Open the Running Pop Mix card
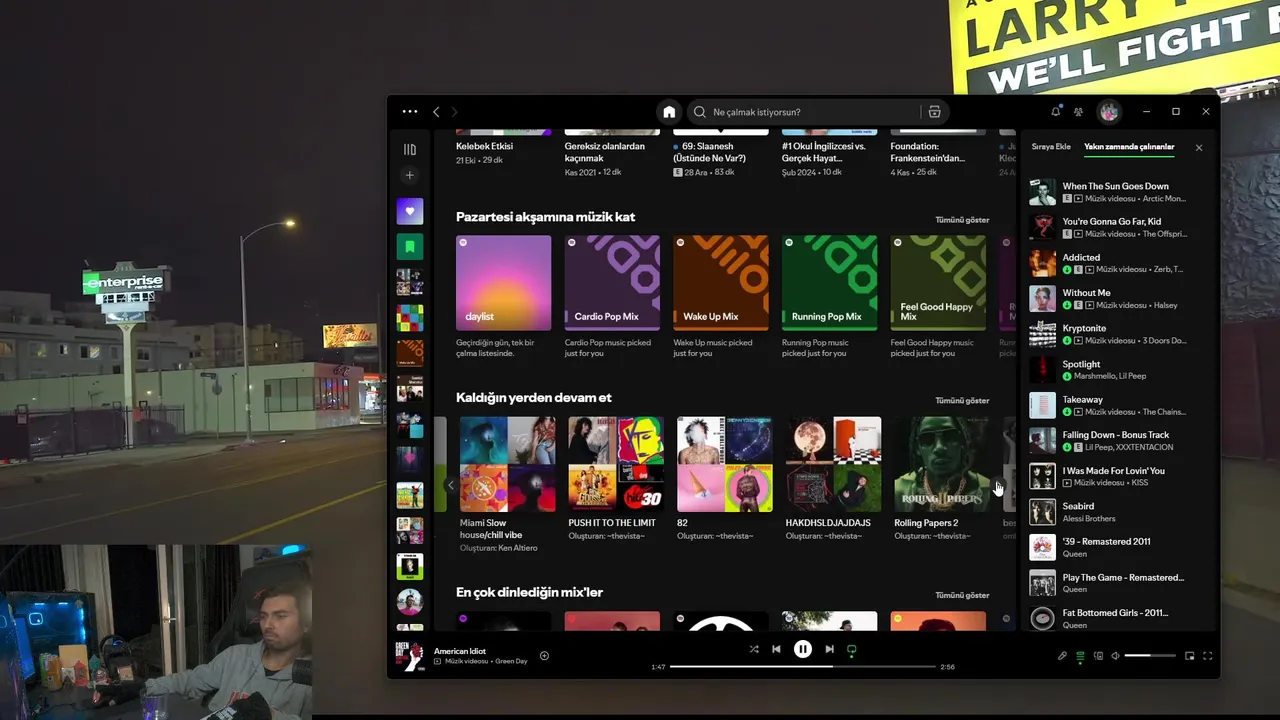 [x=829, y=297]
